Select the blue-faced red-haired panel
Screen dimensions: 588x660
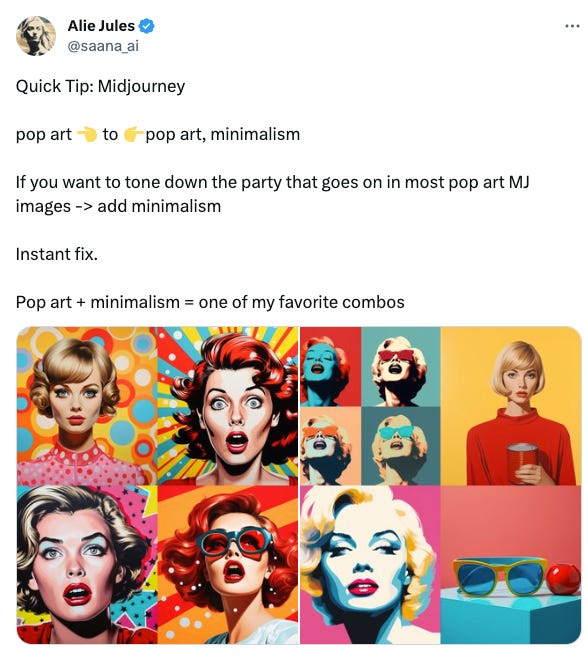[330, 367]
